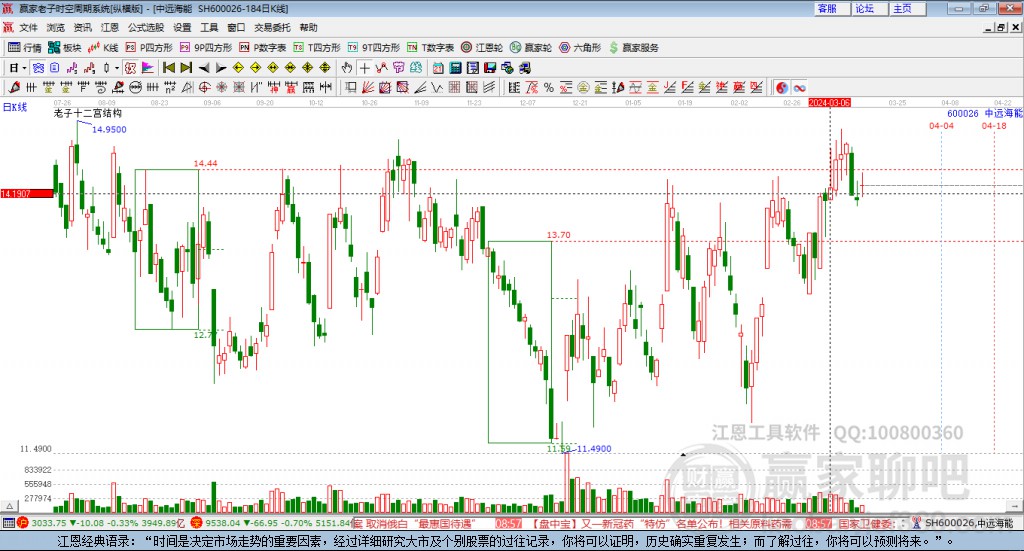Open the 资讯 menu

pyautogui.click(x=82, y=27)
